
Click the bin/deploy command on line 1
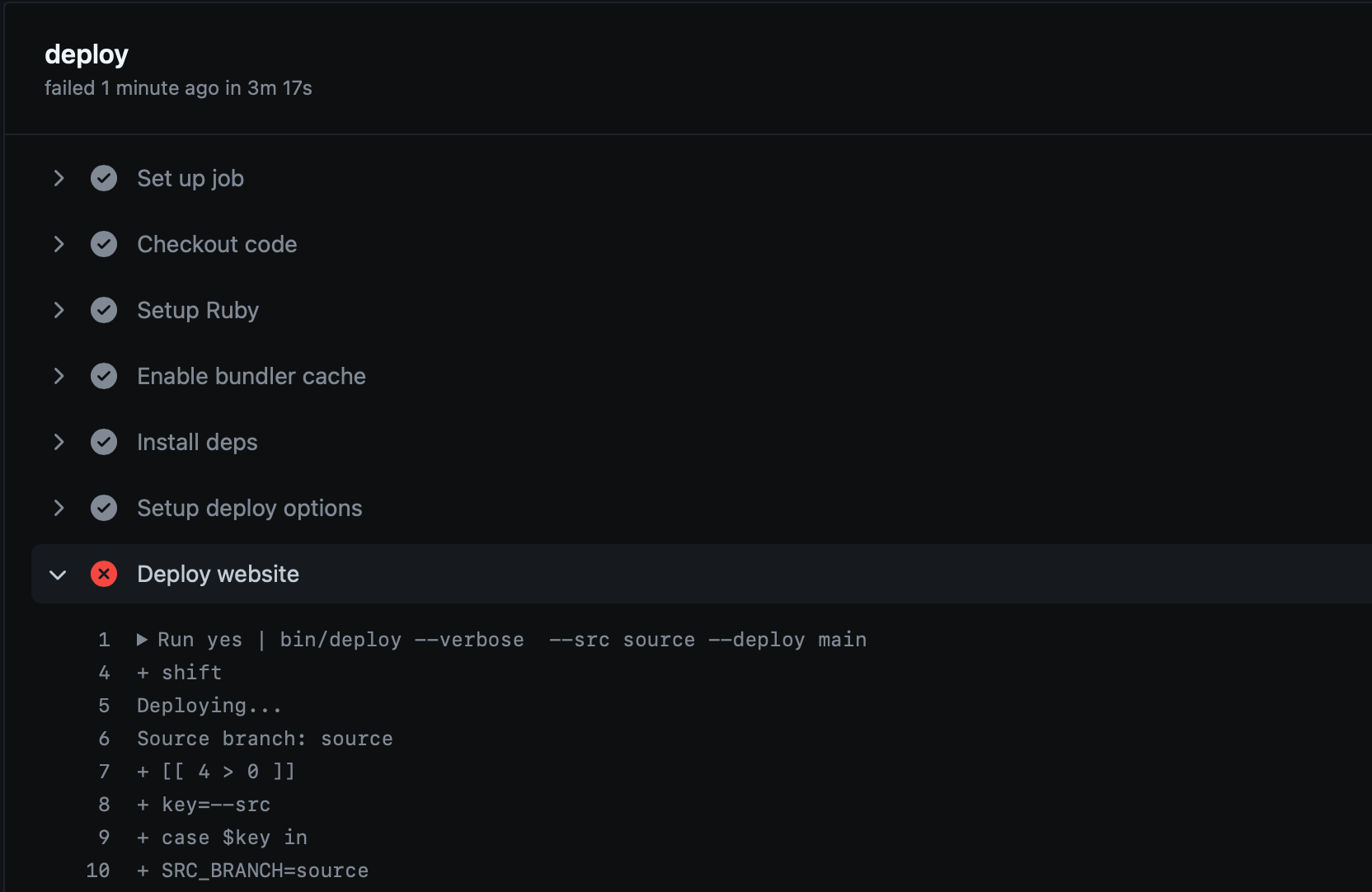[341, 639]
